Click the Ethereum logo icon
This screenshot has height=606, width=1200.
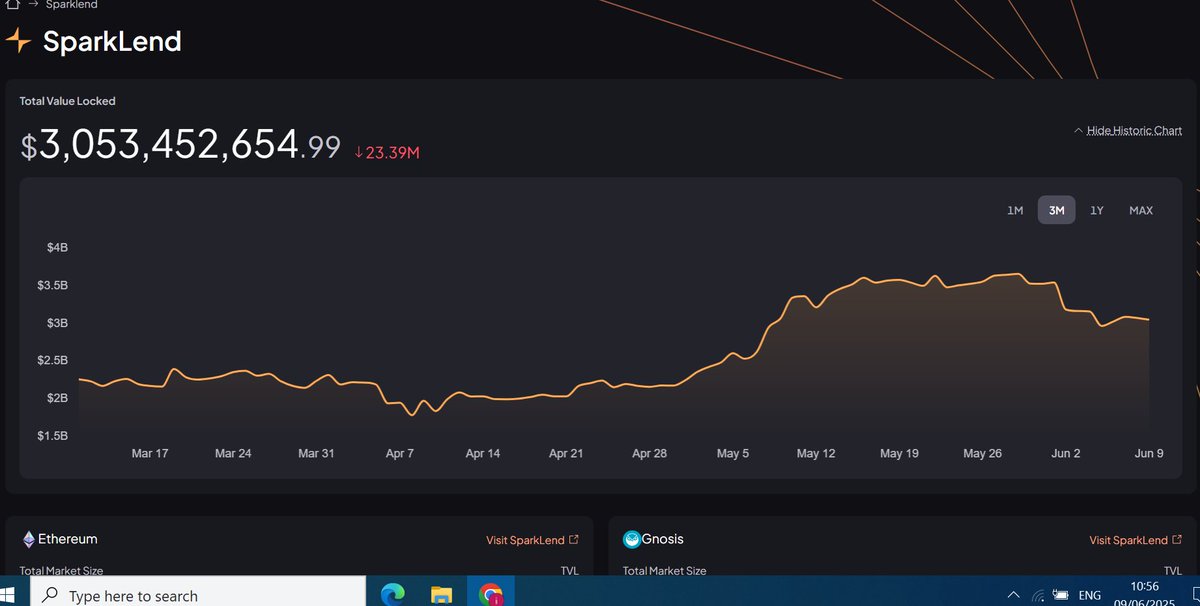pyautogui.click(x=28, y=539)
